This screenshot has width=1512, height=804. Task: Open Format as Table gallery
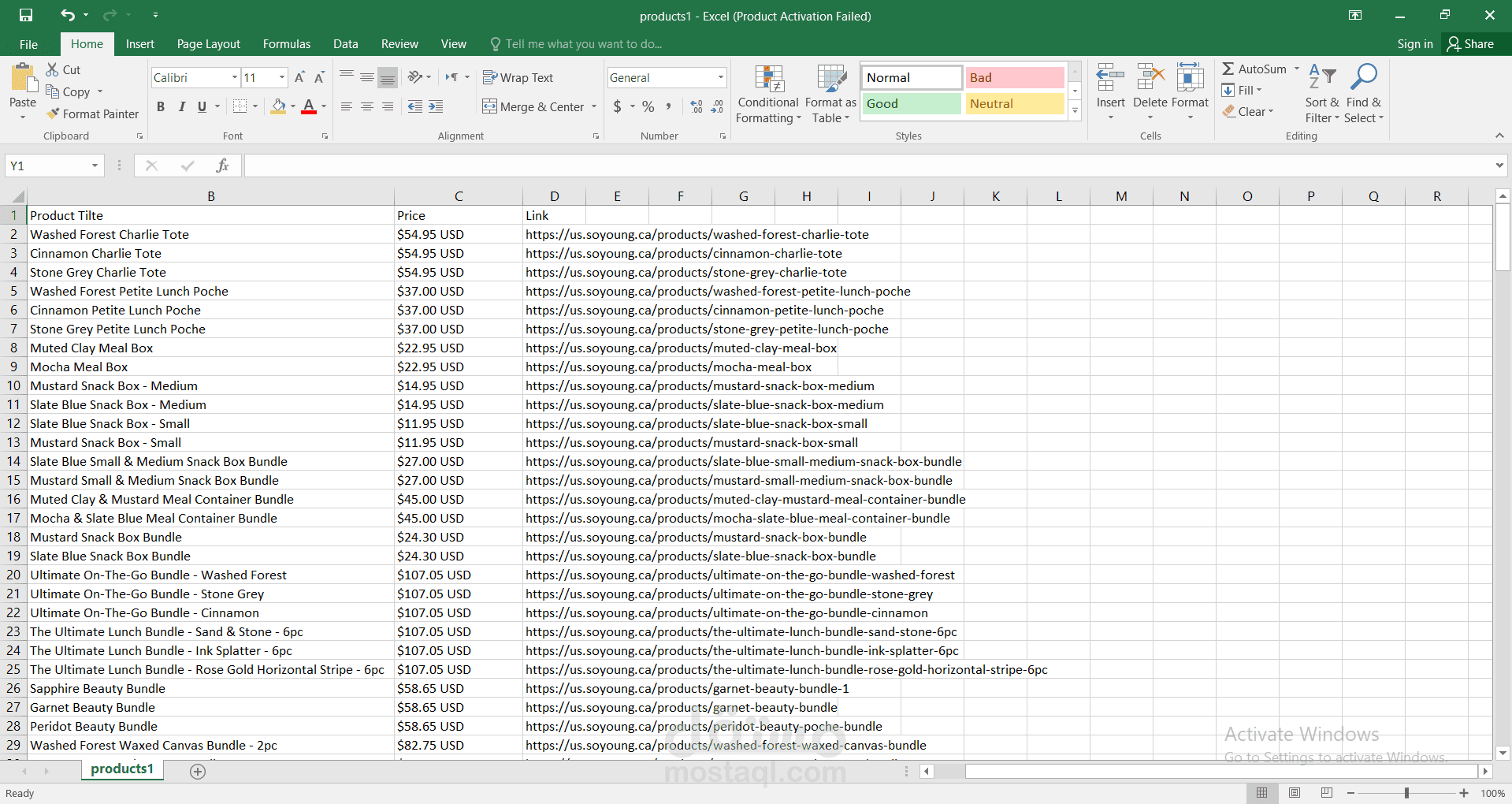point(830,94)
